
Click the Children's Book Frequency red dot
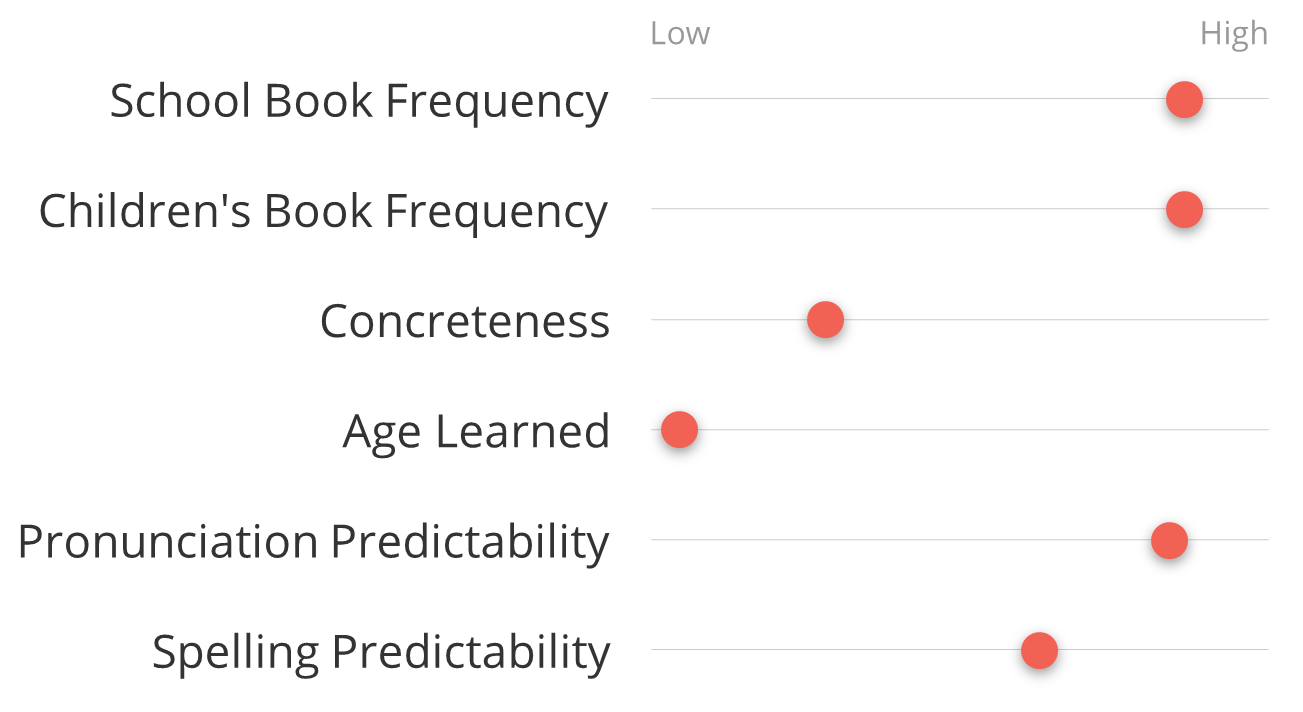pos(1184,210)
